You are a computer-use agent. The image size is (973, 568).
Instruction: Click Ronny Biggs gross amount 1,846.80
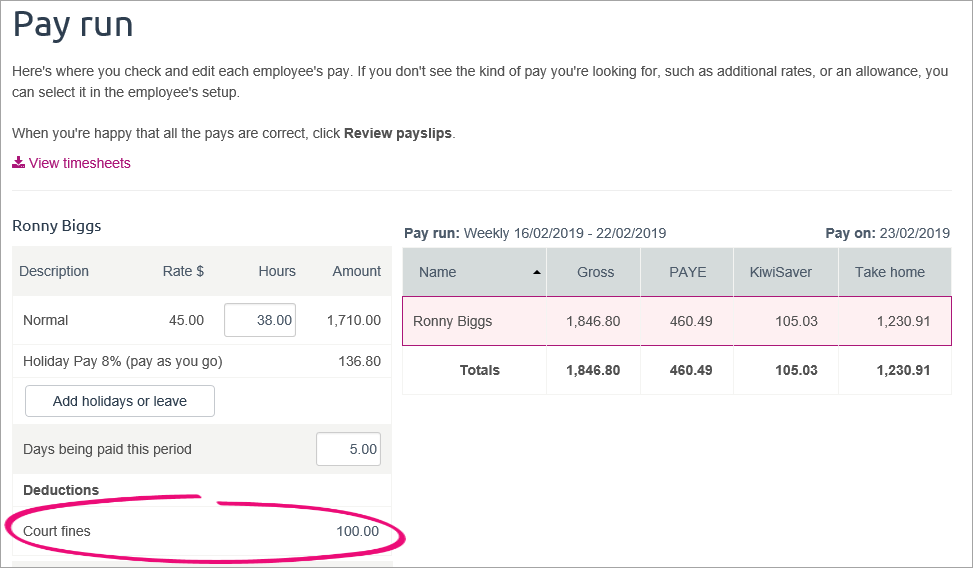(x=593, y=321)
